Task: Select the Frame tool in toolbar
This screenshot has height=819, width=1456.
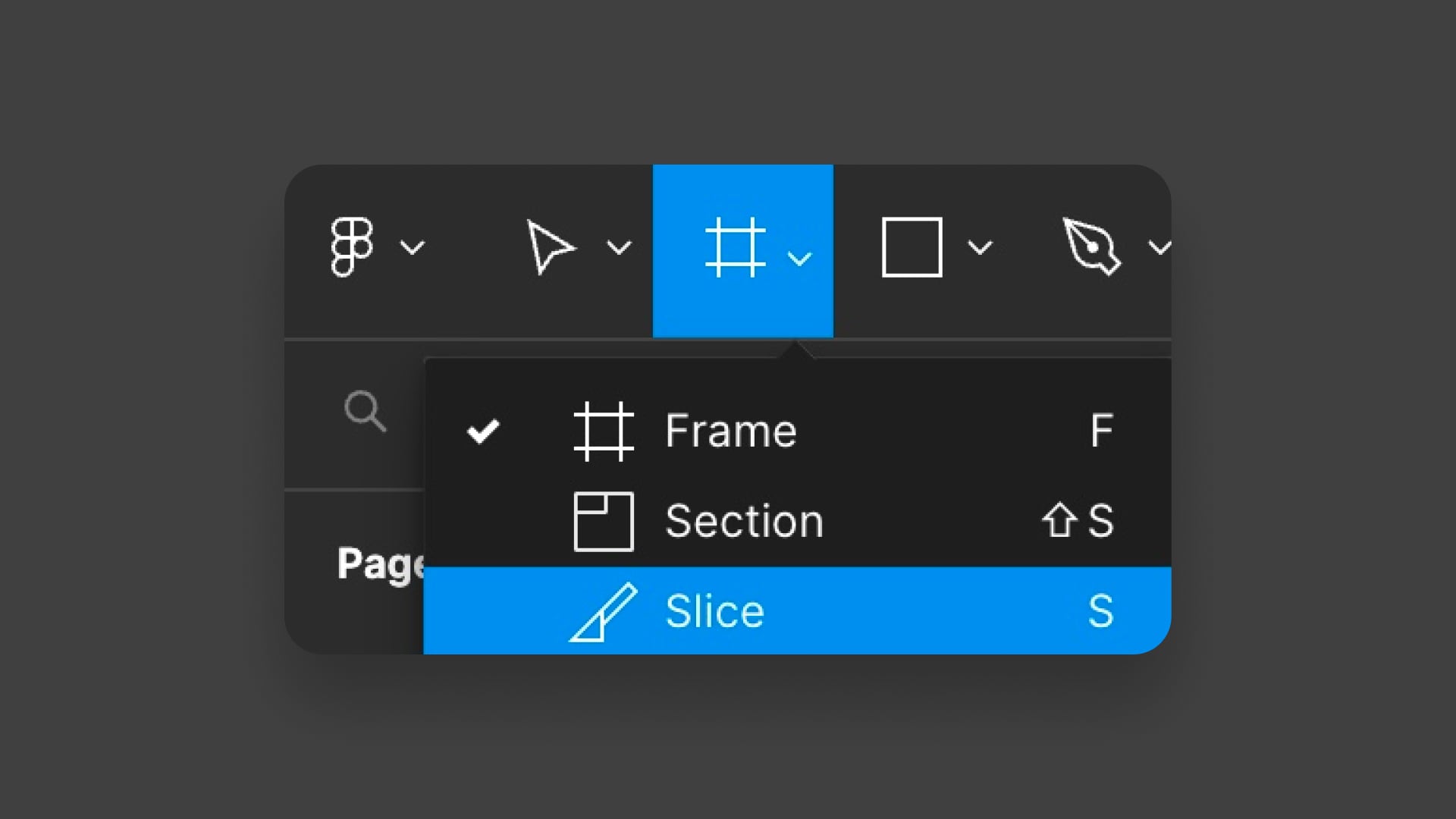Action: coord(735,247)
